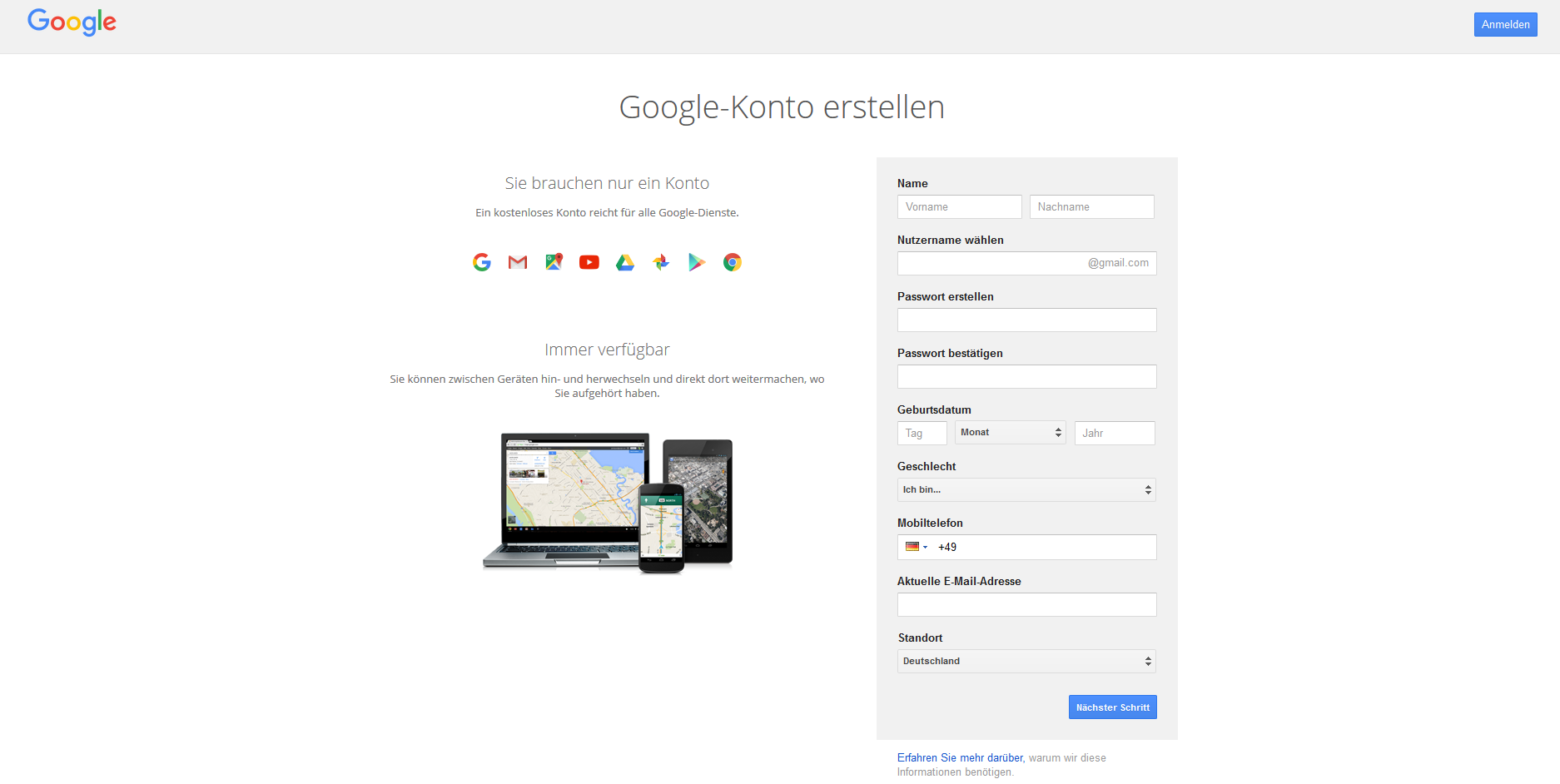Click the Nächster Schritt button
The height and width of the screenshot is (784, 1560).
pos(1112,707)
